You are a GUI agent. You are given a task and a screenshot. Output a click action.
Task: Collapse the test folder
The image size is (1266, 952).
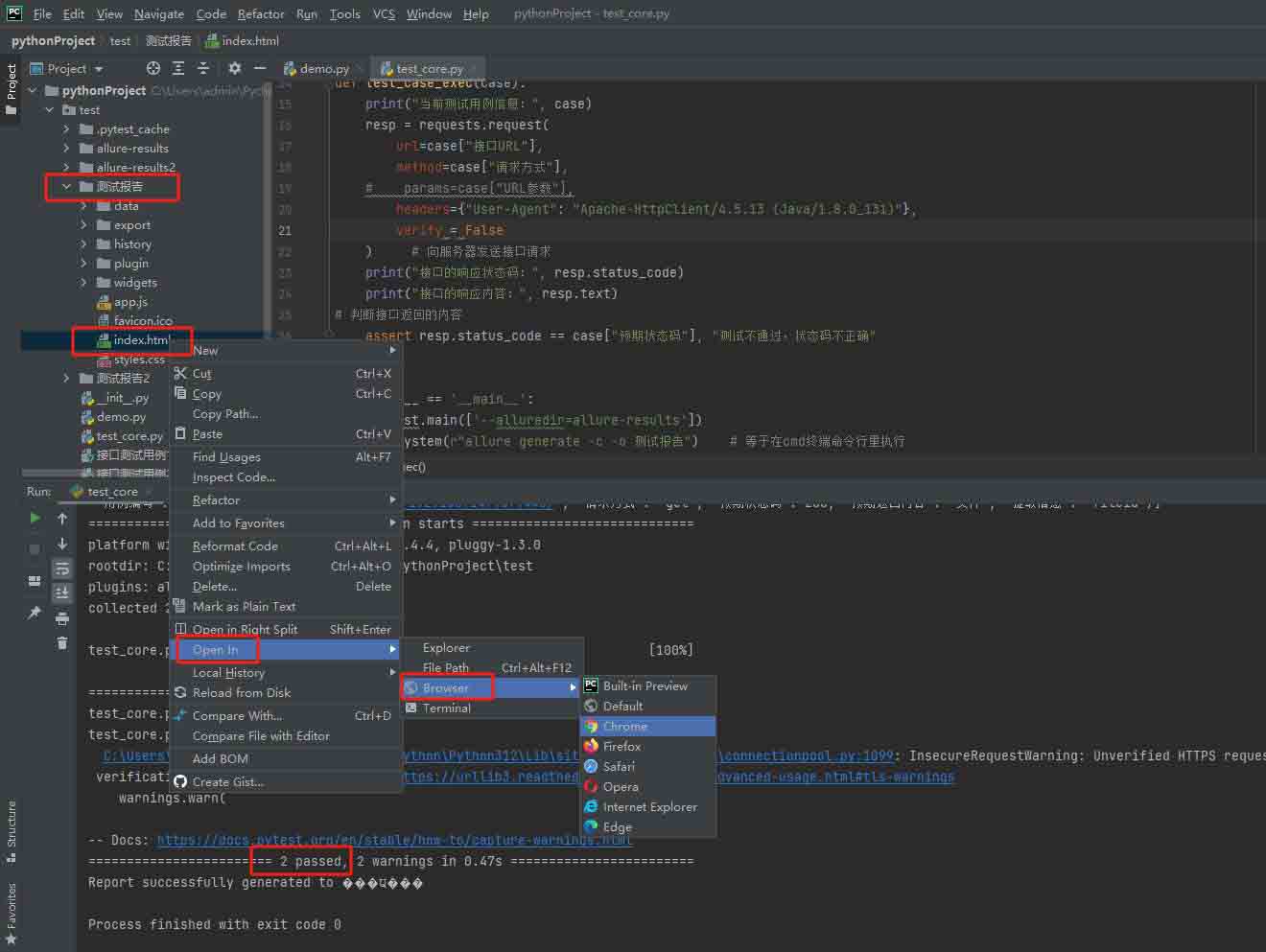click(49, 109)
